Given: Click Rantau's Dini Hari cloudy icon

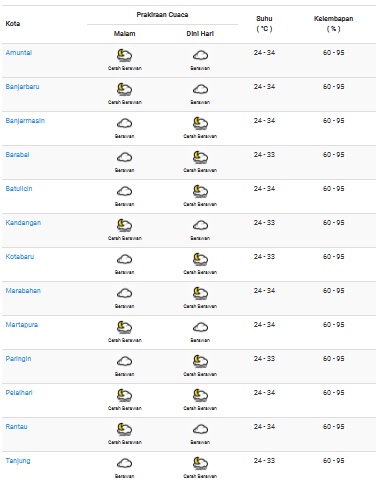Looking at the screenshot, I should point(200,429).
